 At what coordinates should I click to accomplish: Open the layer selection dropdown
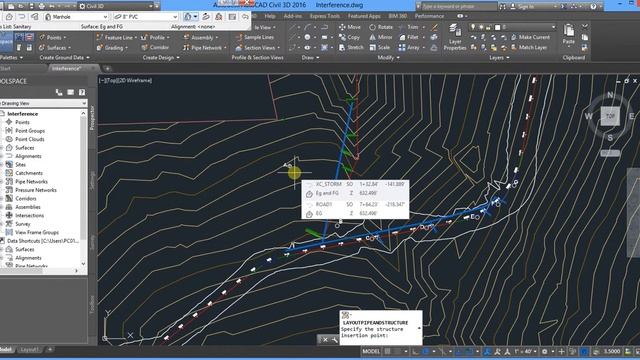513,27
